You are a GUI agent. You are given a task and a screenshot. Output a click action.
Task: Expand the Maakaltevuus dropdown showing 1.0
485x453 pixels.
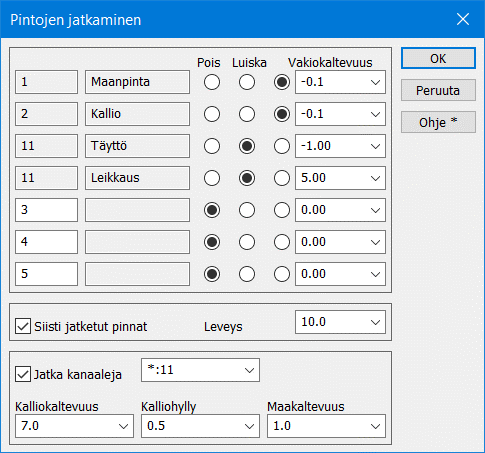pos(326,426)
